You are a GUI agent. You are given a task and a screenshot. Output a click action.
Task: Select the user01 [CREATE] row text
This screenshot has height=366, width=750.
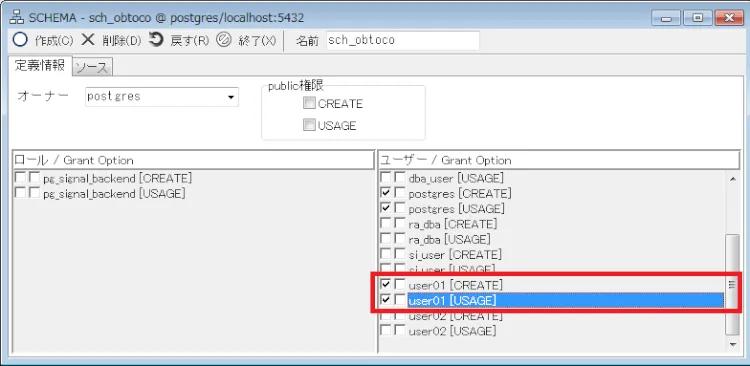pyautogui.click(x=456, y=285)
